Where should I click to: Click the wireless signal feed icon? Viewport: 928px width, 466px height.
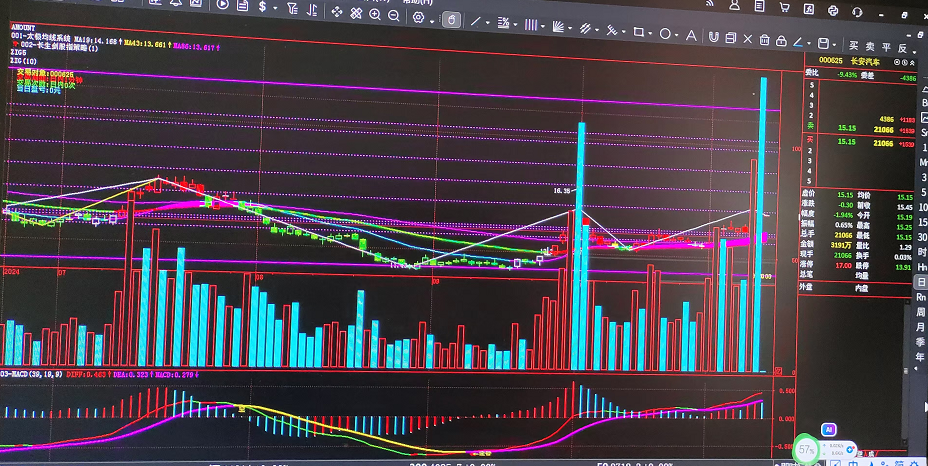point(711,4)
